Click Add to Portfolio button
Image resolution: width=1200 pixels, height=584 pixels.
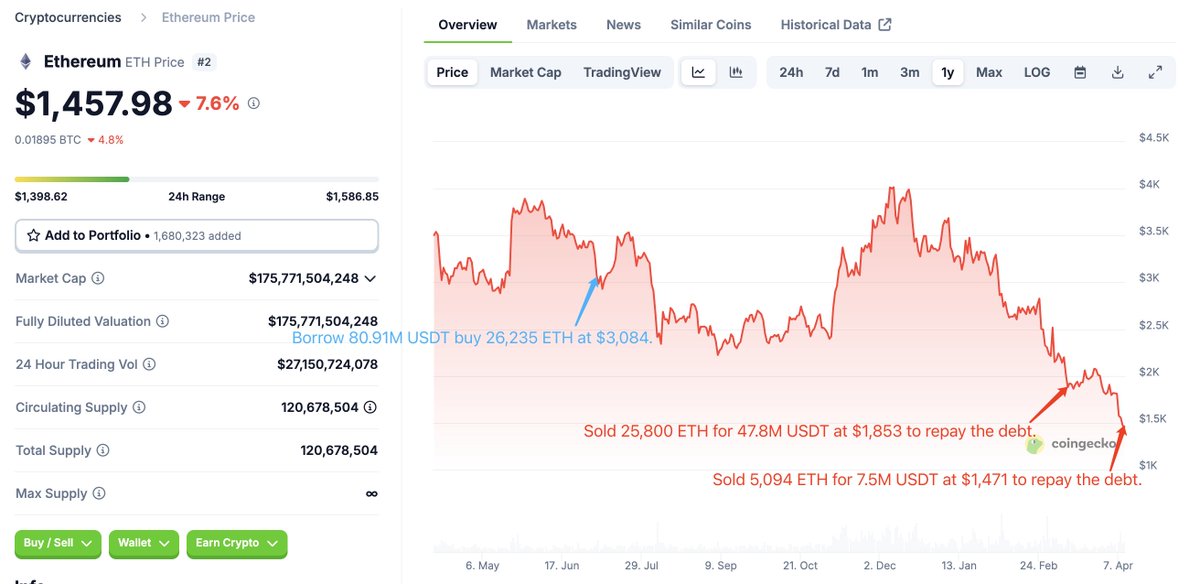pos(196,236)
